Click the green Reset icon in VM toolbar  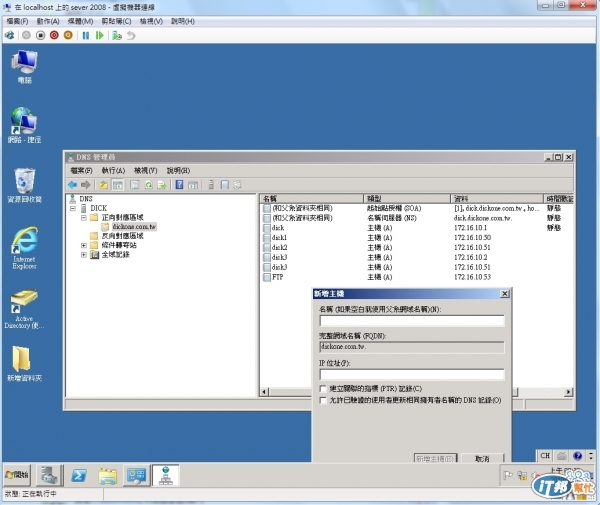pyautogui.click(x=99, y=36)
